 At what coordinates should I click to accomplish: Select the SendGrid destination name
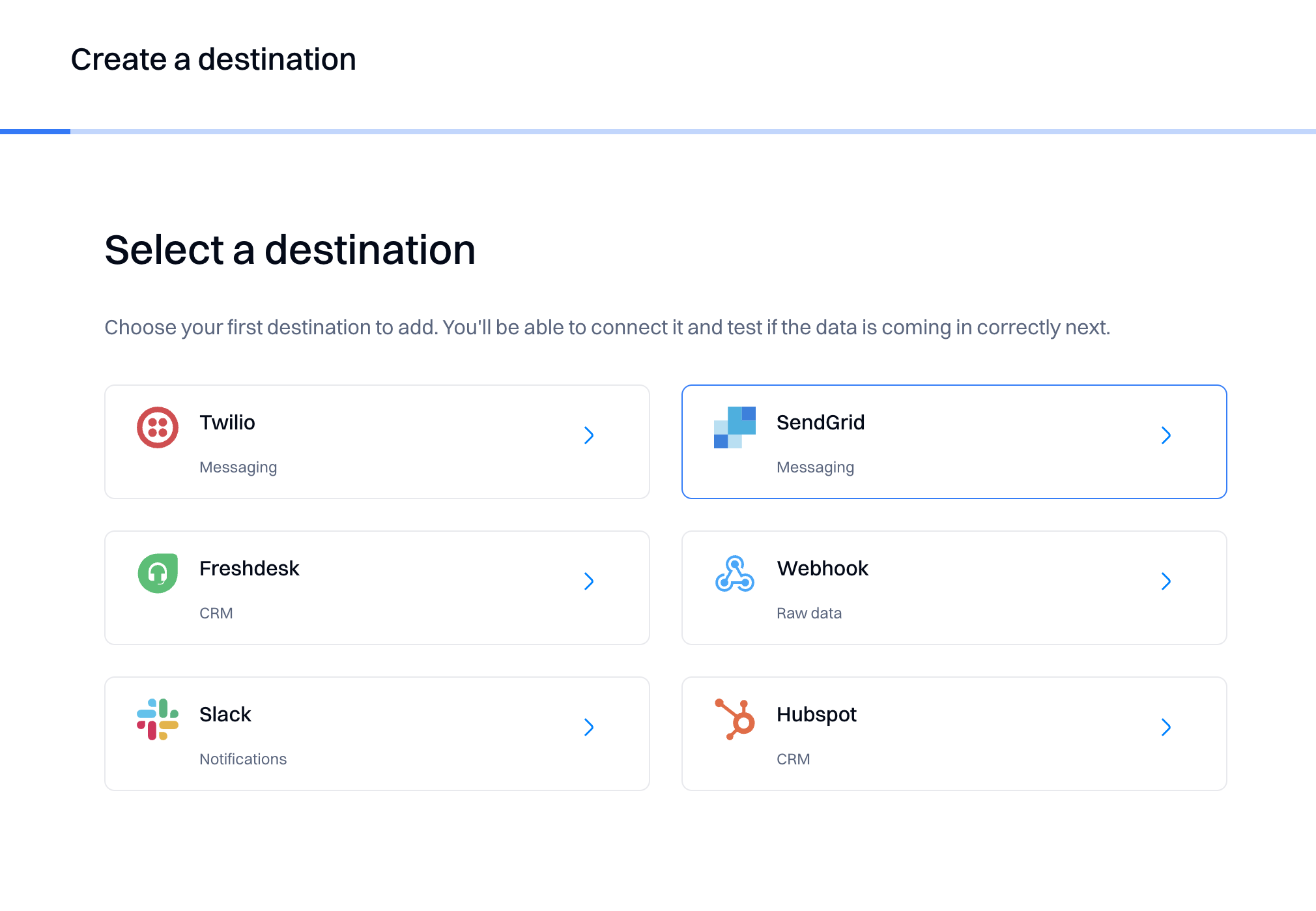coord(820,422)
